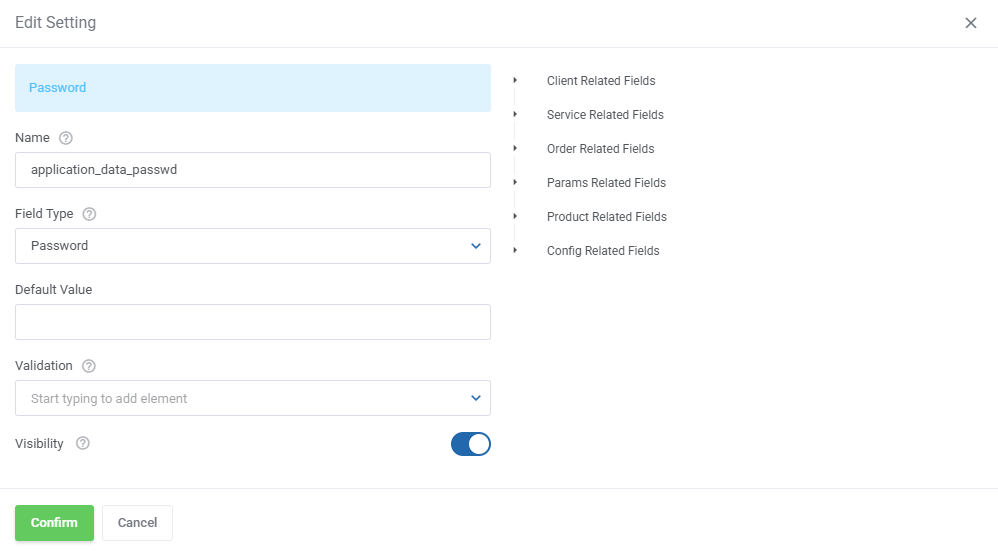Expand the Order Related Fields arrow
The width and height of the screenshot is (998, 555).
point(515,148)
